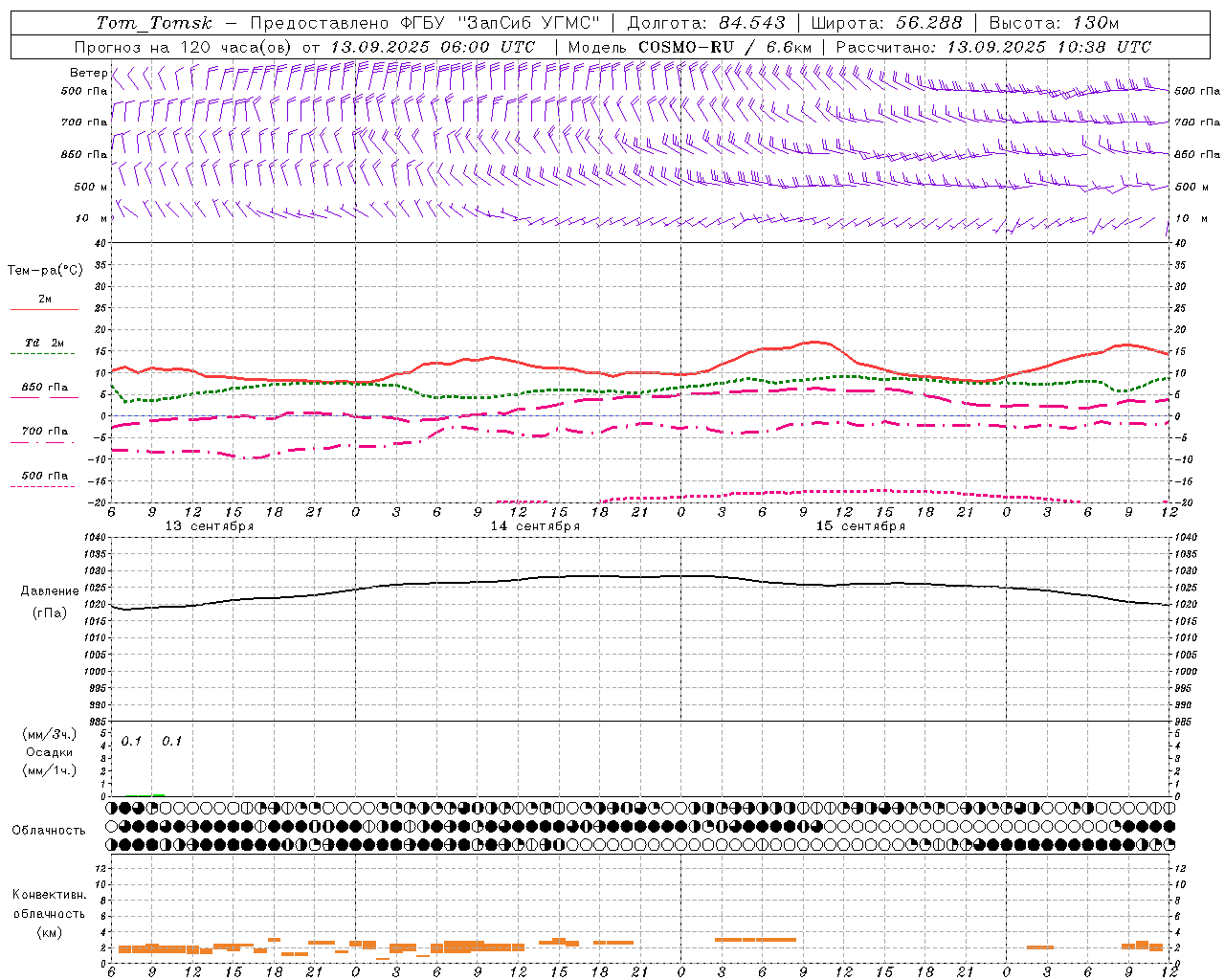This screenshot has height=980, width=1225.
Task: Click the Давление pressure panel label
Action: [x=50, y=591]
